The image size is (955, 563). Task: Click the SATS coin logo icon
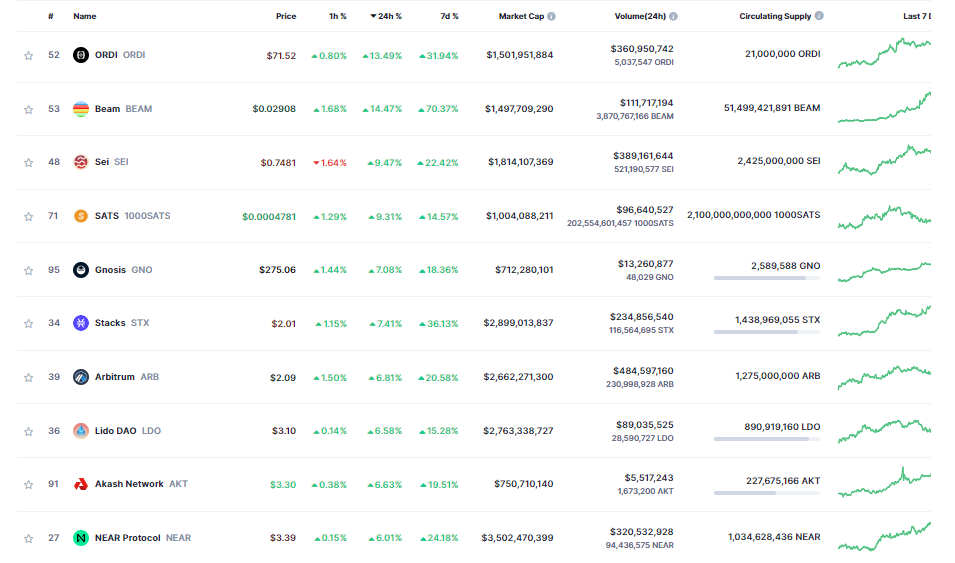81,216
